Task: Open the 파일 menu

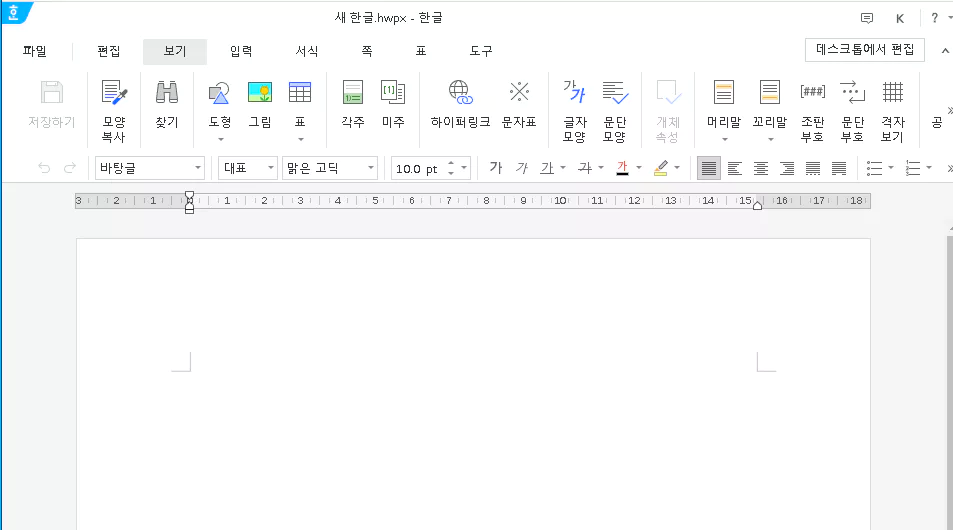Action: [35, 52]
